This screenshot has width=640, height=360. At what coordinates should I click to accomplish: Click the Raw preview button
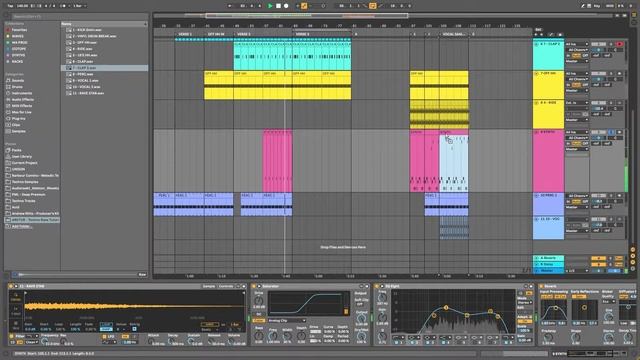[x=142, y=275]
